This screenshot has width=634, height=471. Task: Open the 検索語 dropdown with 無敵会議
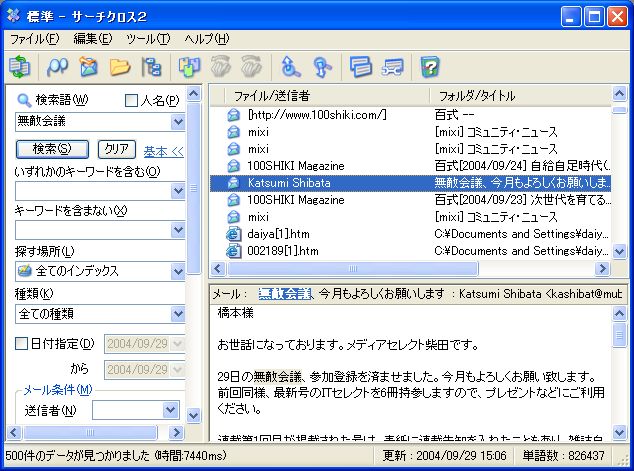(x=178, y=121)
